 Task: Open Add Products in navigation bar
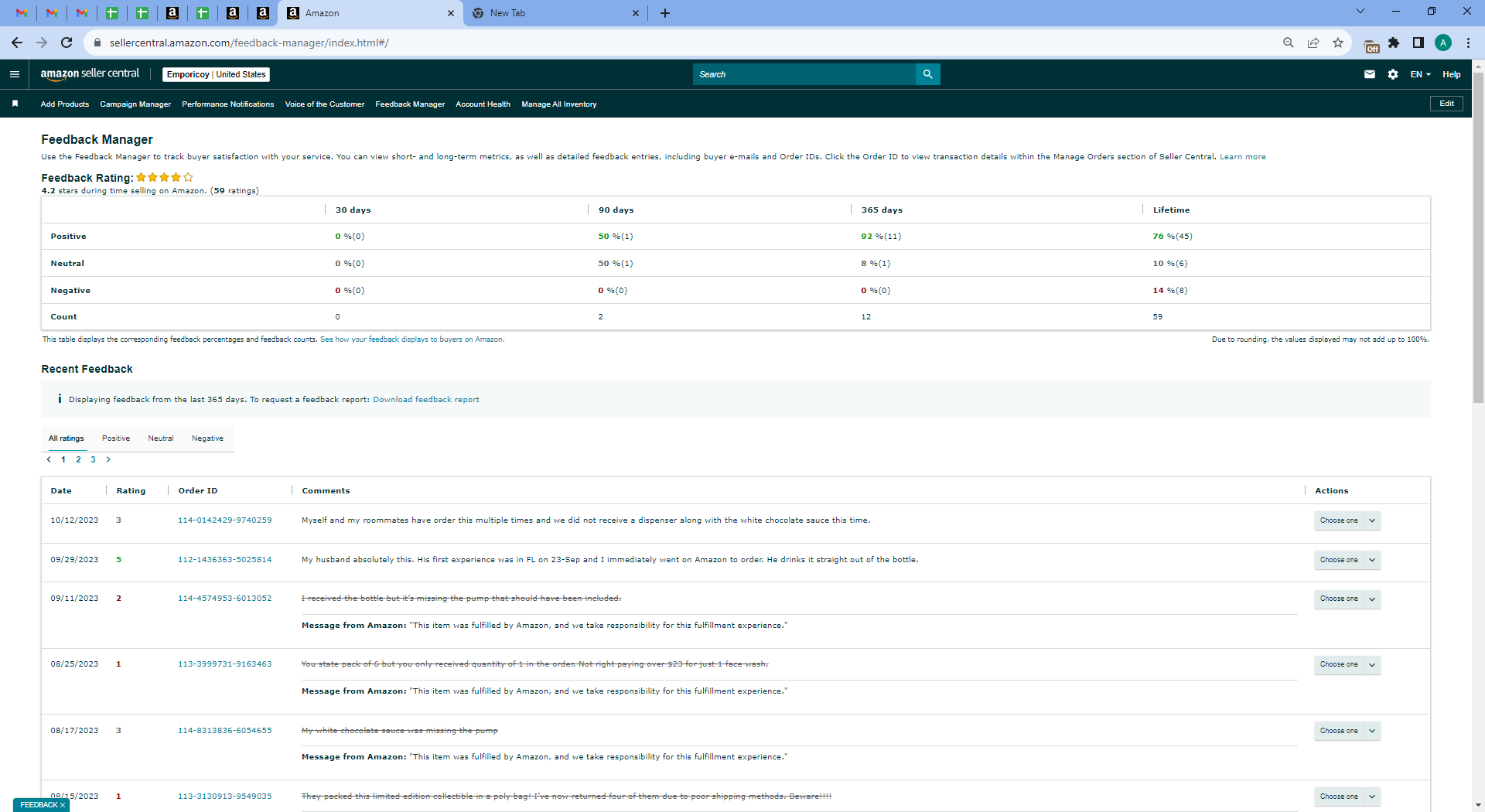coord(65,104)
